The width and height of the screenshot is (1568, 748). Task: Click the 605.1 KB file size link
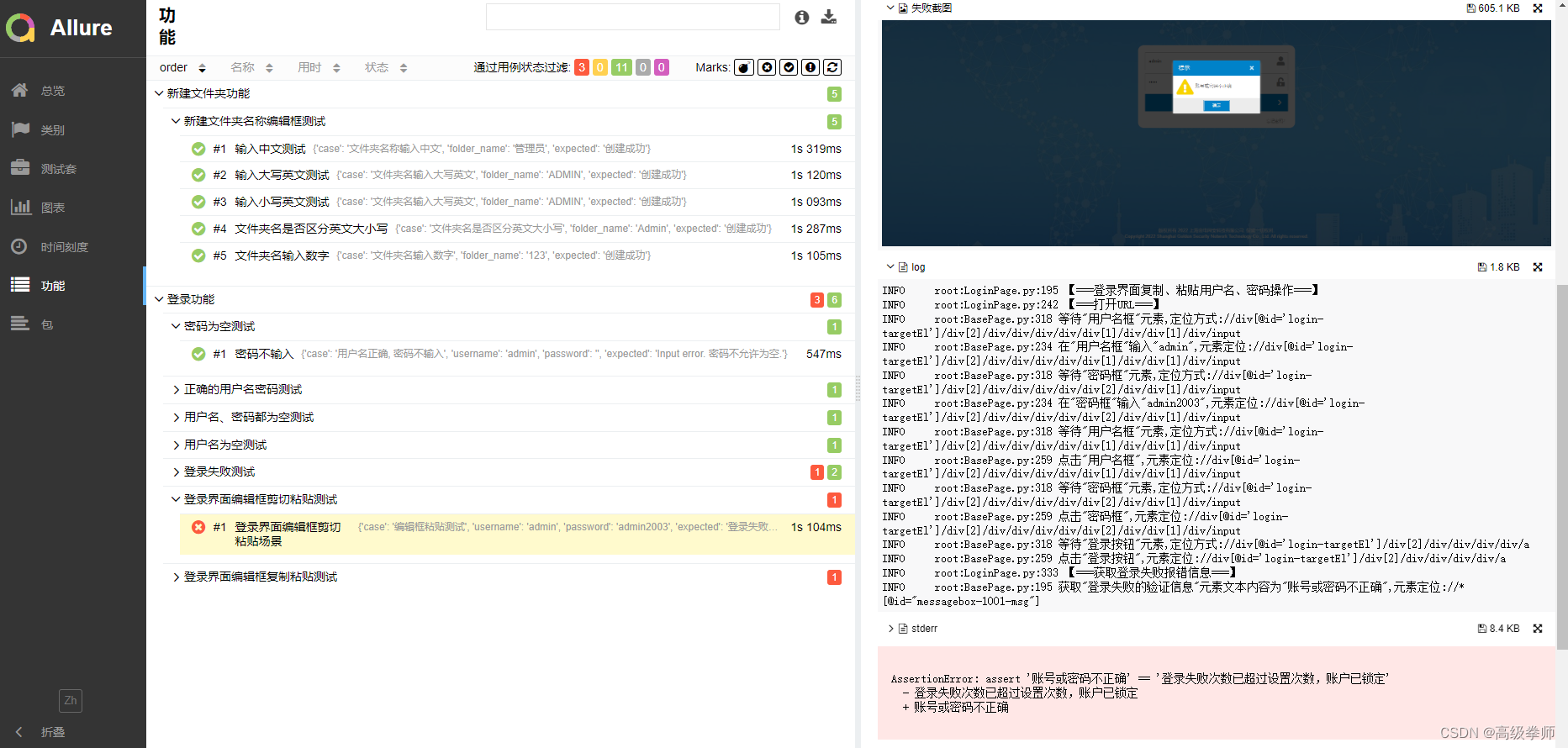1493,8
